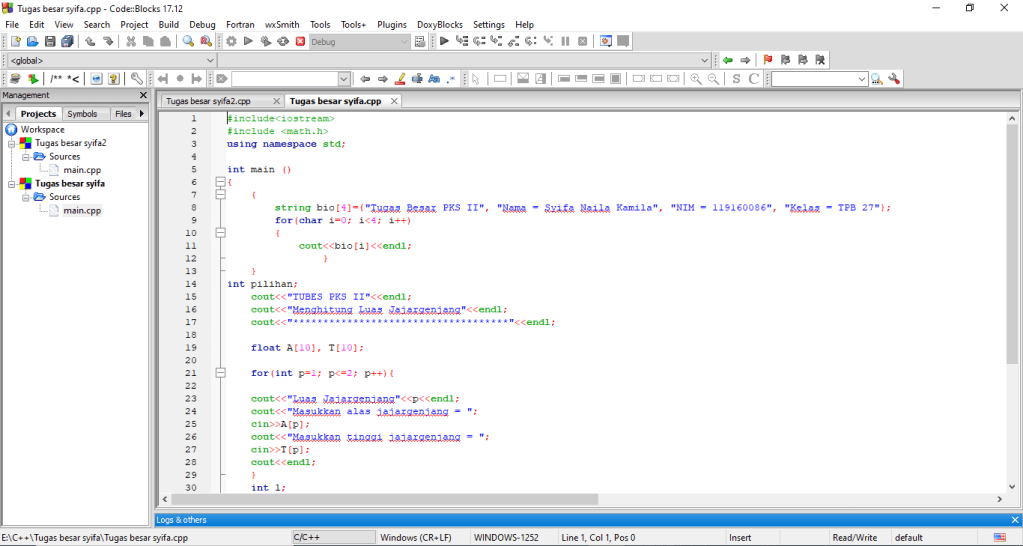1023x546 pixels.
Task: Click the Build gear icon
Action: [x=231, y=42]
